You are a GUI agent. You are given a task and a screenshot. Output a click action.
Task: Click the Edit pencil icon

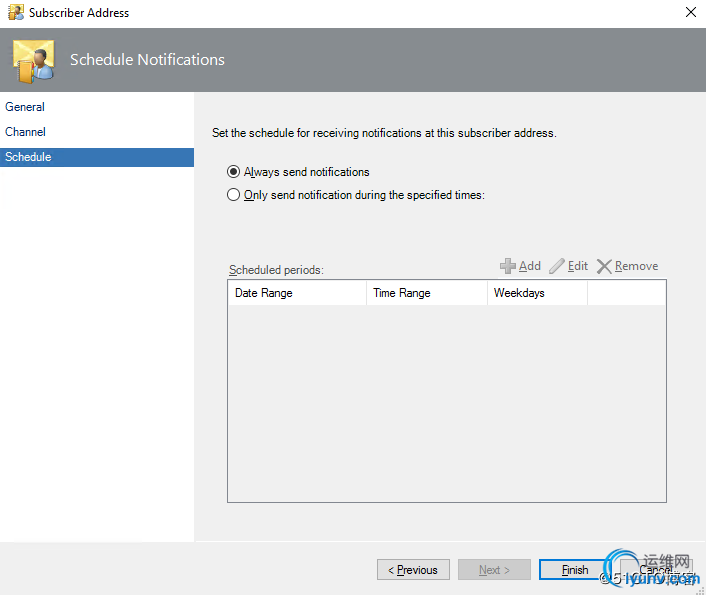click(x=557, y=266)
